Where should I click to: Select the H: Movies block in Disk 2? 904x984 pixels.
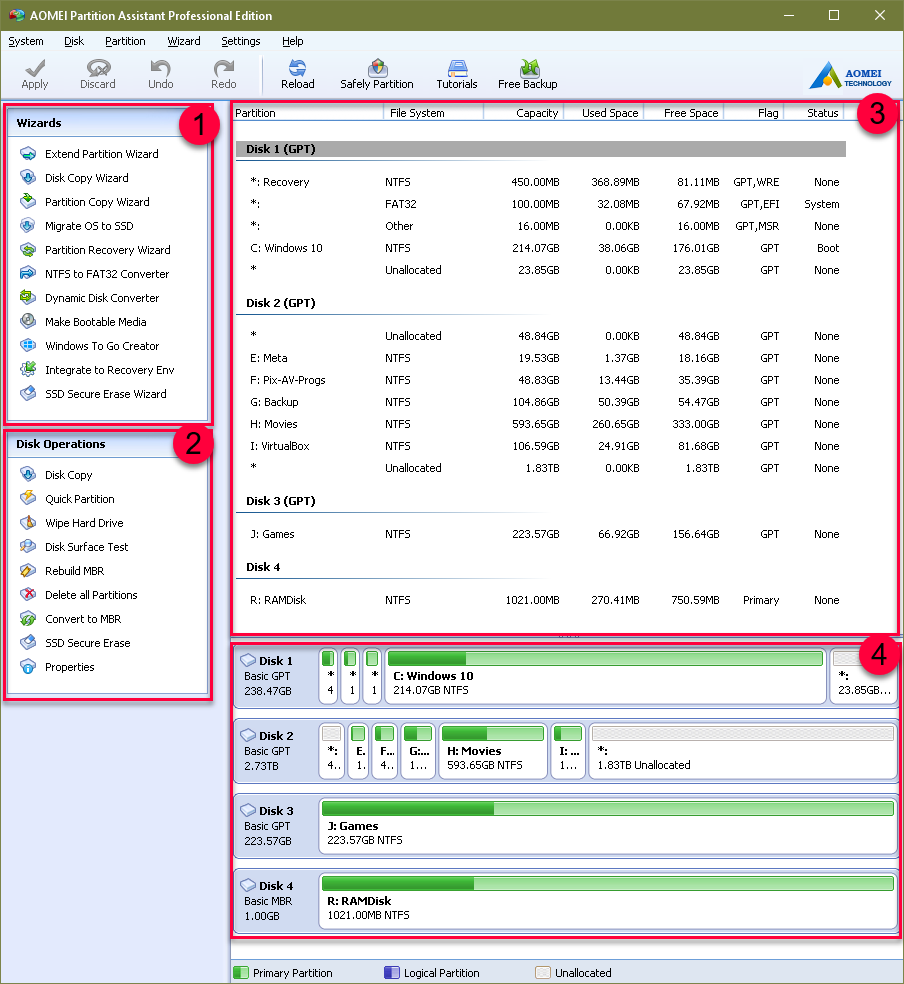(x=493, y=751)
